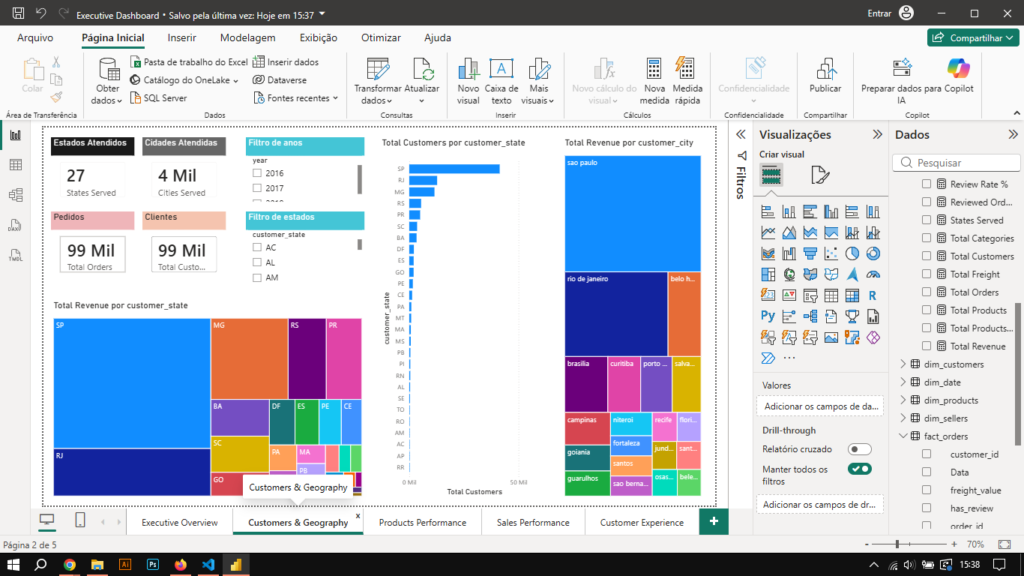Select the scatter chart visual
The image size is (1024, 576).
831,253
